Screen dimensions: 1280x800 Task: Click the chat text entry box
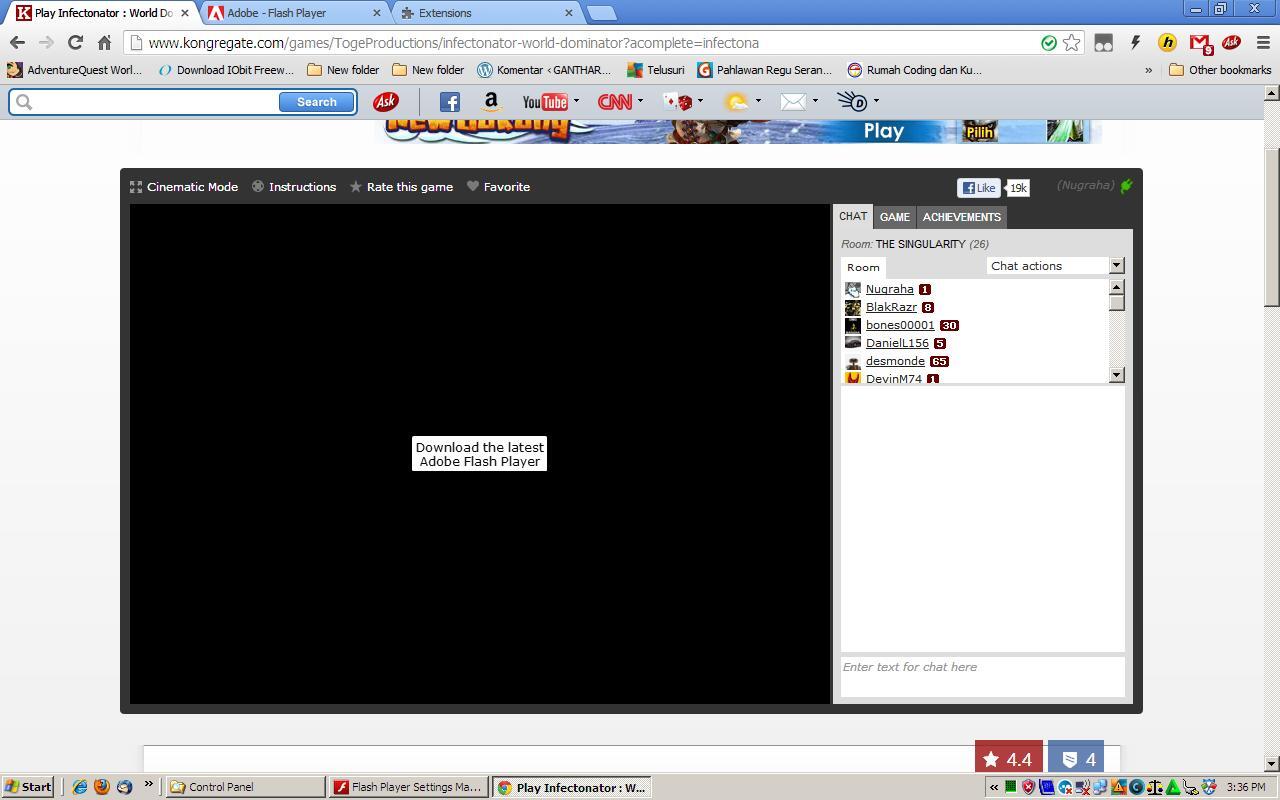point(982,676)
